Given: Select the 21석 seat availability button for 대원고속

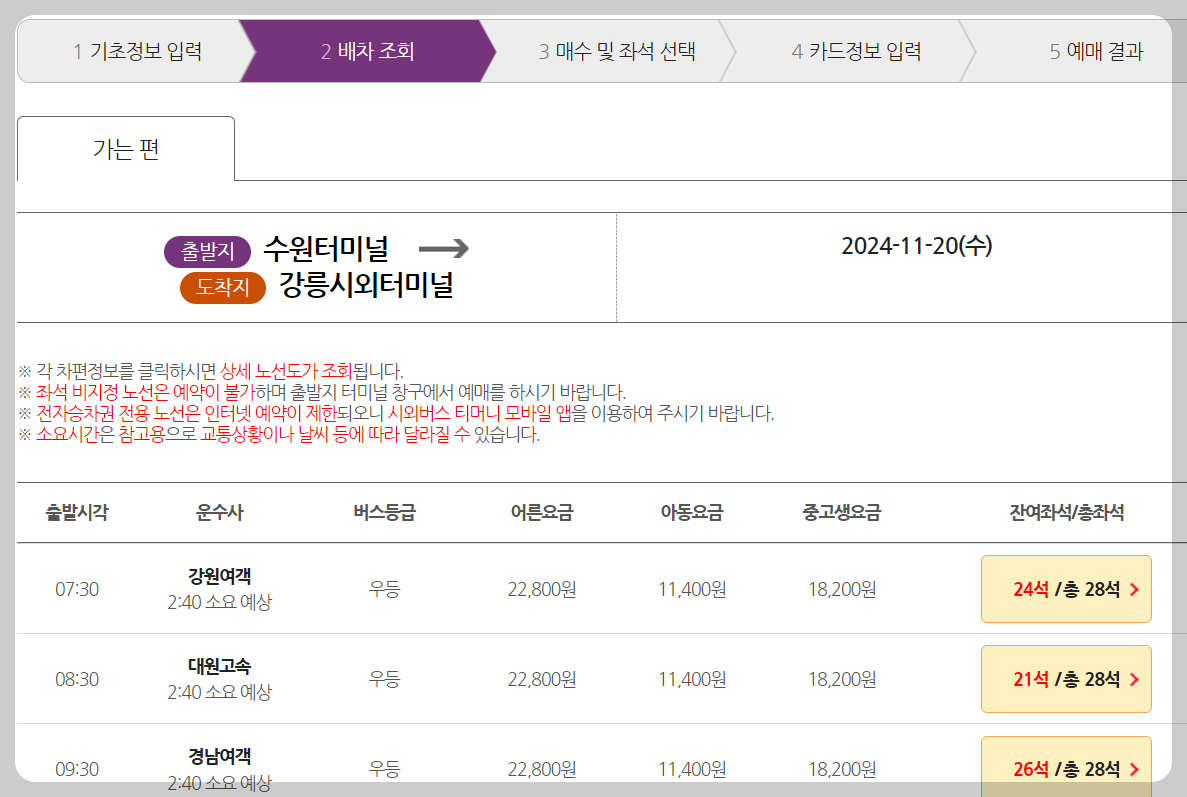Looking at the screenshot, I should tap(1066, 679).
